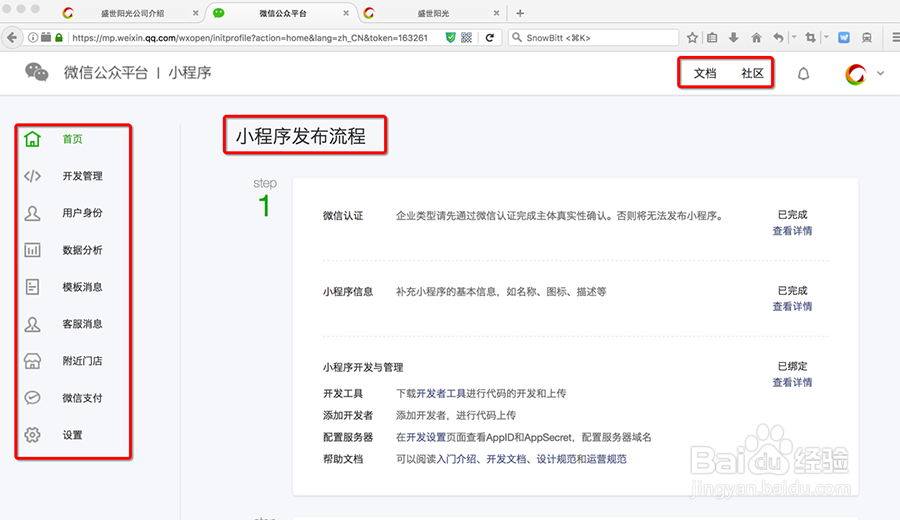Click the 小程序 header label
The height and width of the screenshot is (520, 900).
[189, 73]
